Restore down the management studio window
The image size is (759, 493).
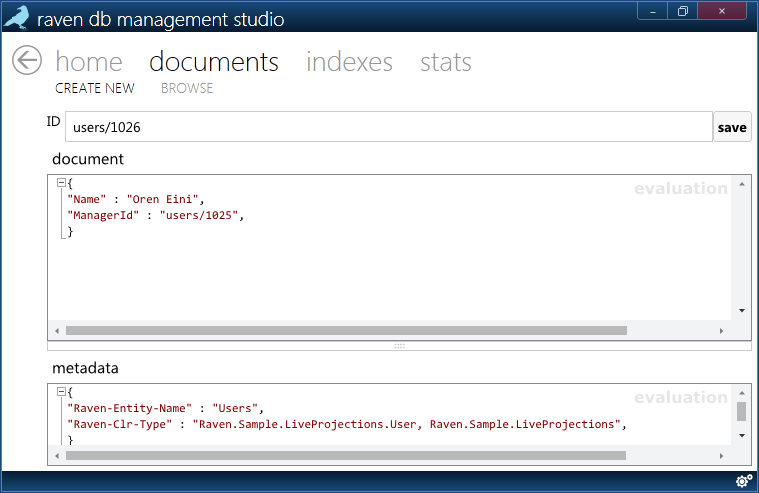pyautogui.click(x=683, y=11)
